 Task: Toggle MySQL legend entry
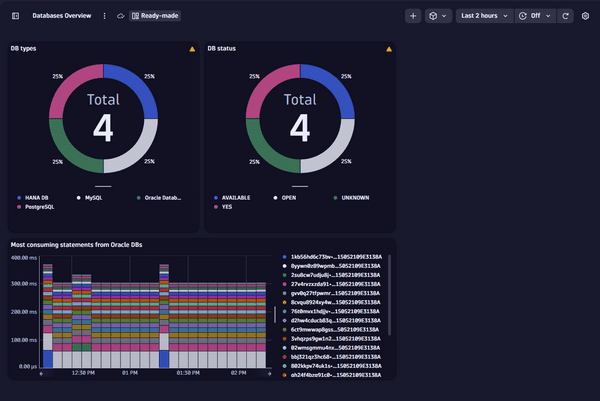[90, 198]
